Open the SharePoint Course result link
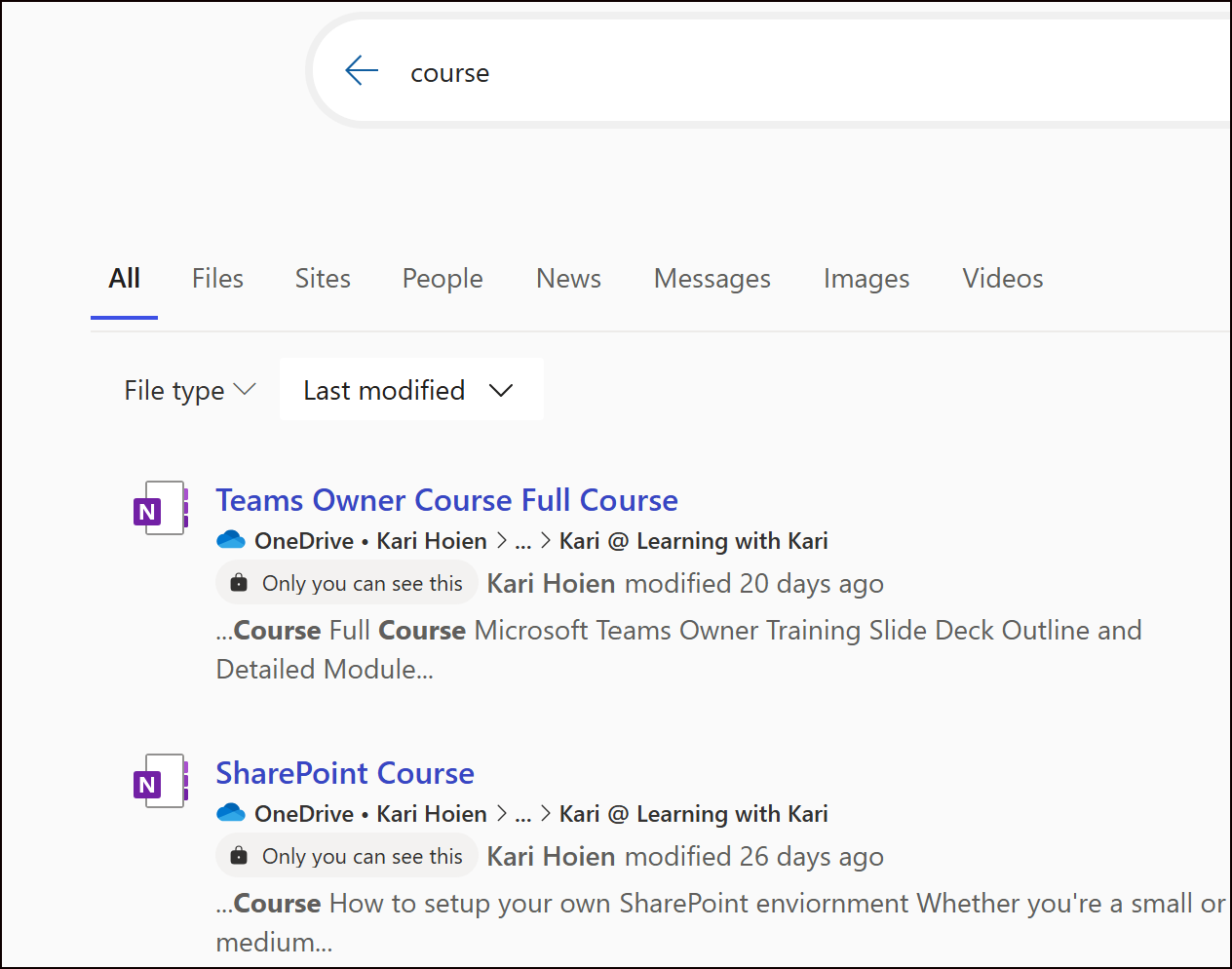The image size is (1232, 969). point(345,773)
